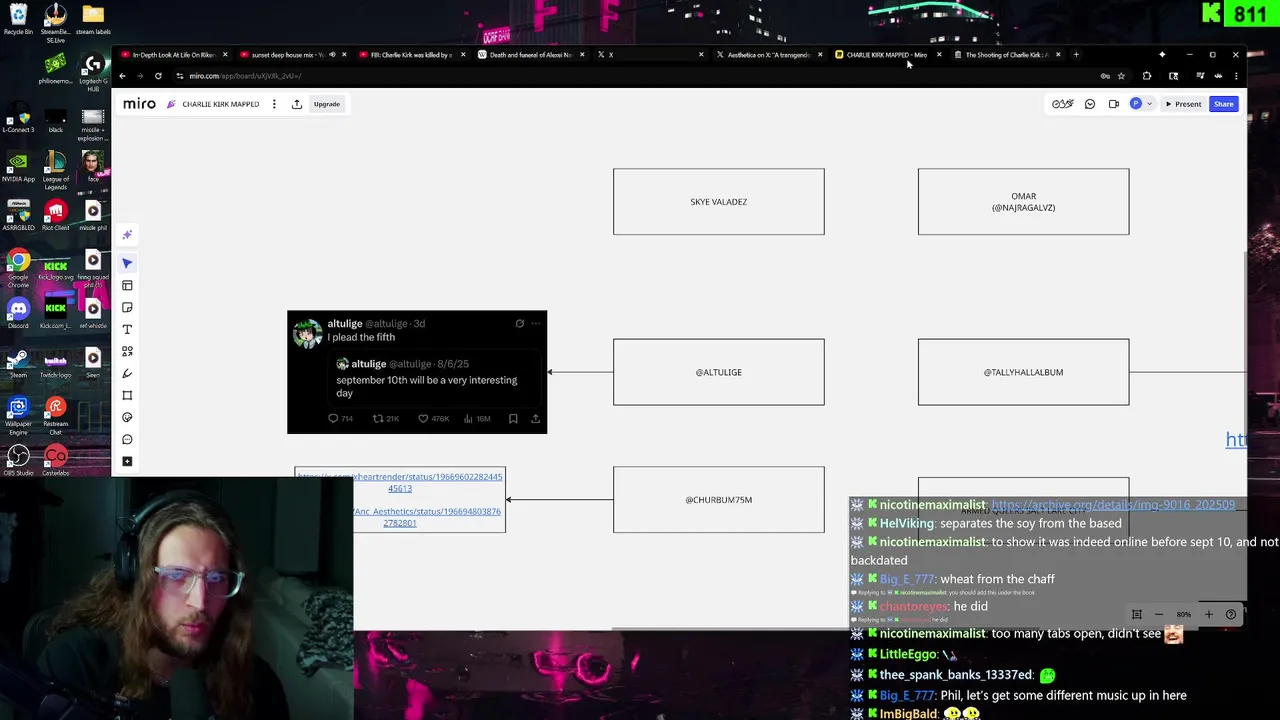1280x720 pixels.
Task: Click the Present button
Action: pyautogui.click(x=1183, y=104)
